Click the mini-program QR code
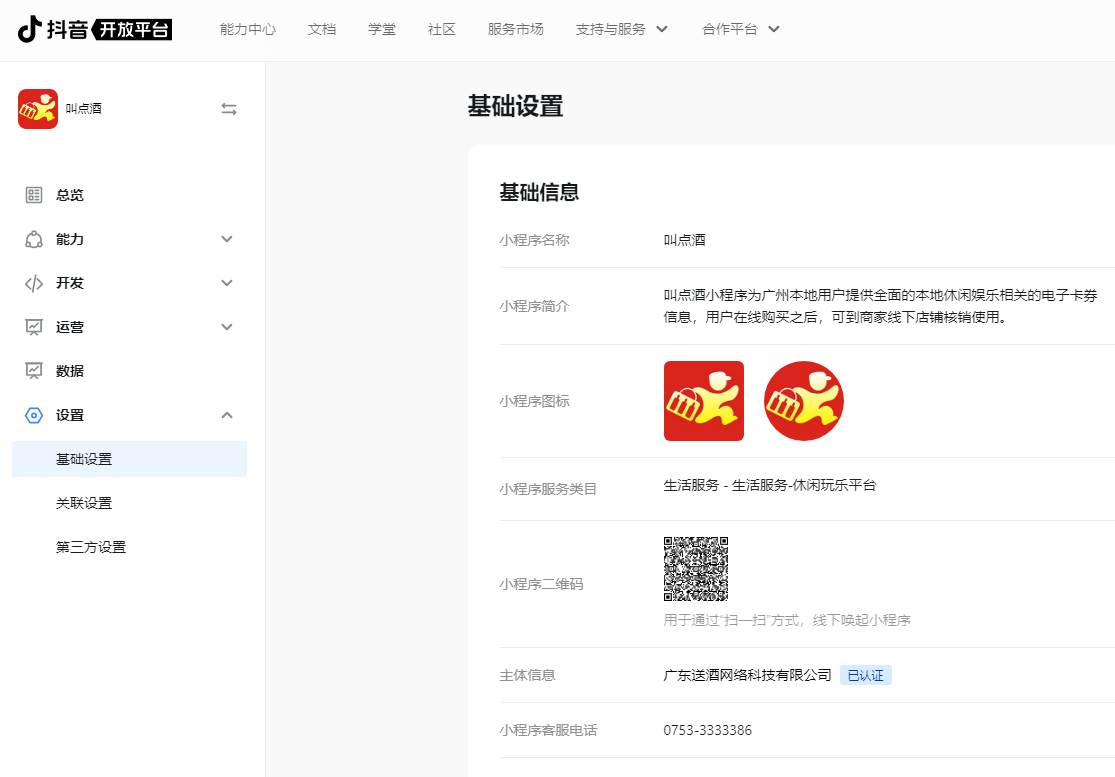Viewport: 1115px width, 777px height. pos(696,569)
